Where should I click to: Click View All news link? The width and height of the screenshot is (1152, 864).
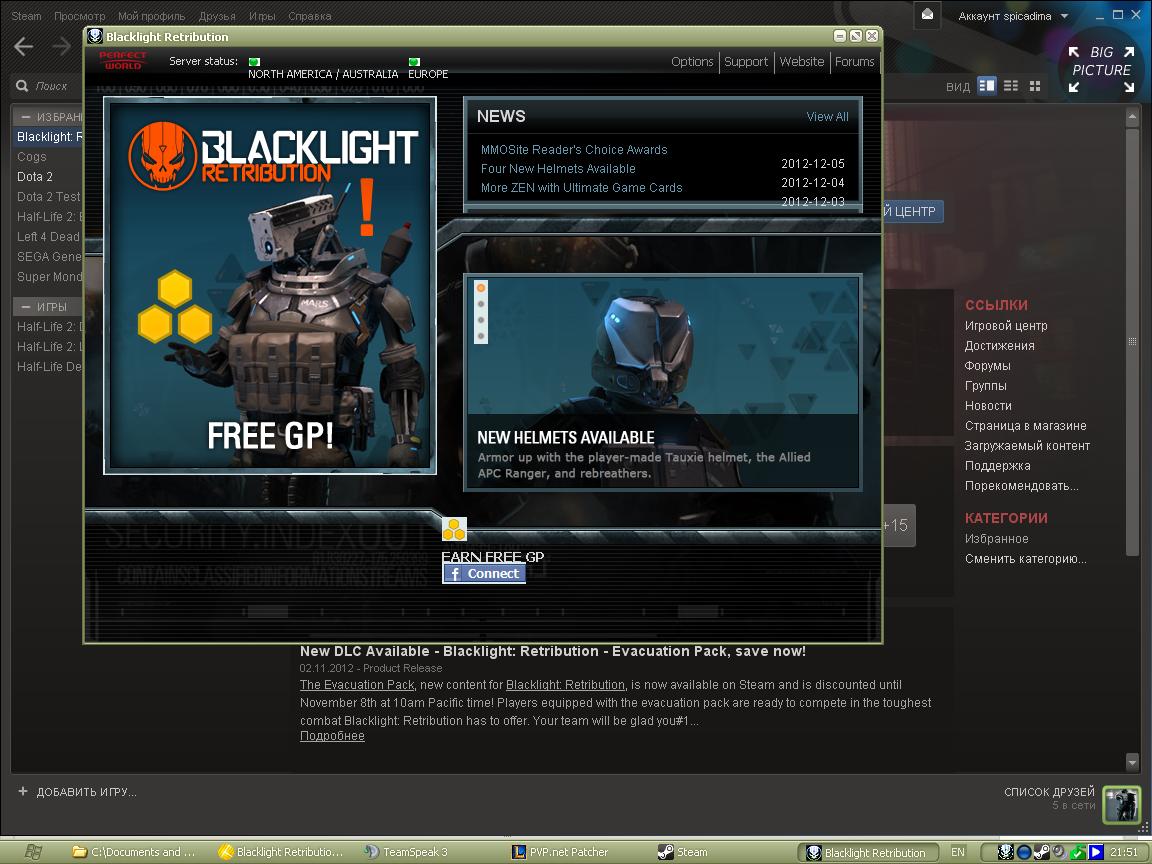pyautogui.click(x=827, y=117)
